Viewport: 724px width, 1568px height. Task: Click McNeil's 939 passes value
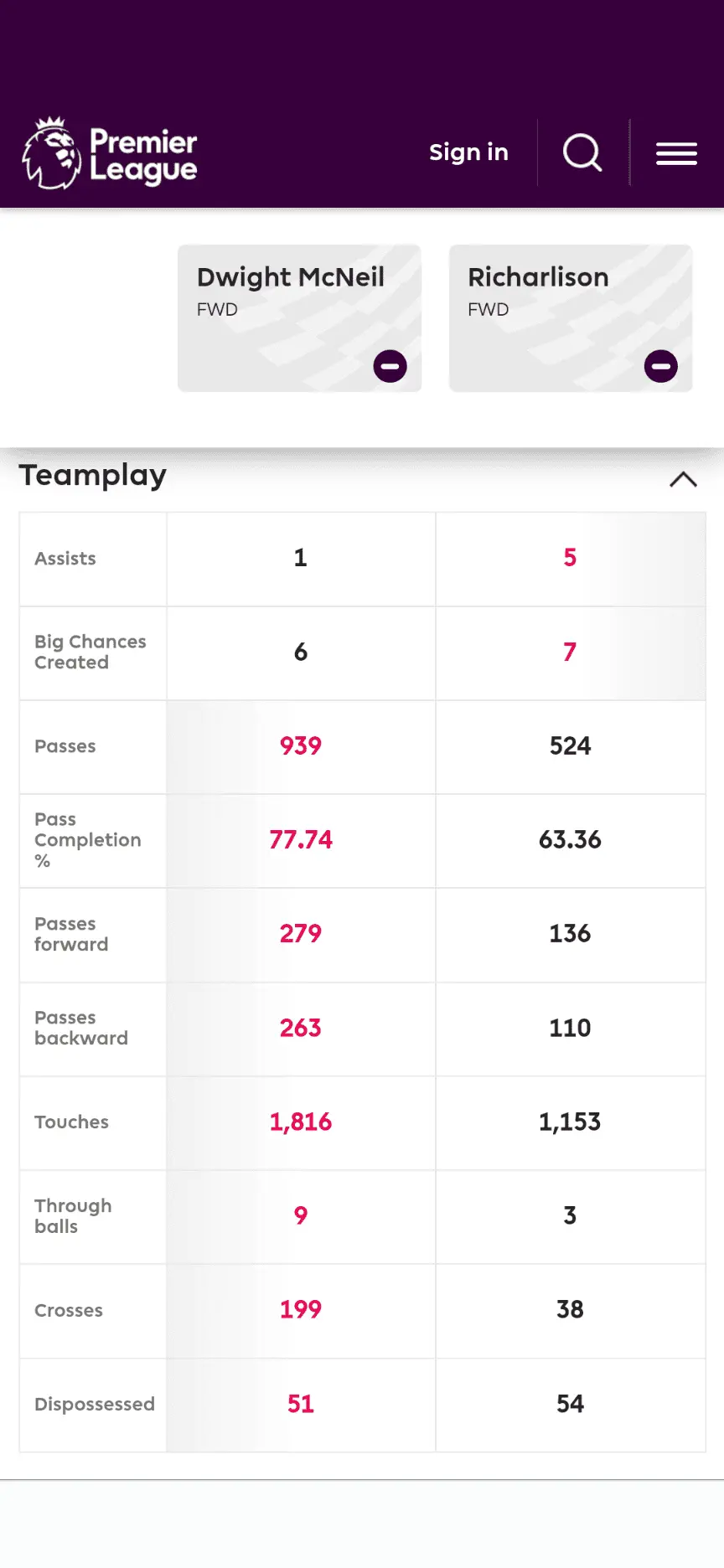(301, 745)
